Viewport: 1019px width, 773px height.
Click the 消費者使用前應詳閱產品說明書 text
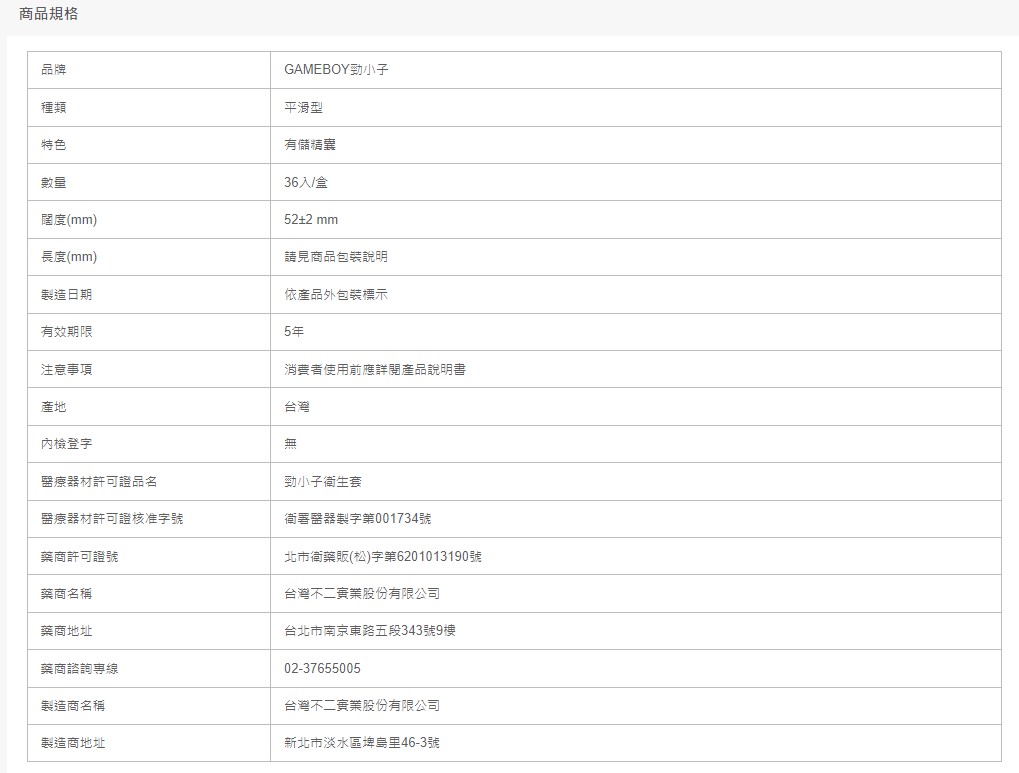(x=375, y=369)
